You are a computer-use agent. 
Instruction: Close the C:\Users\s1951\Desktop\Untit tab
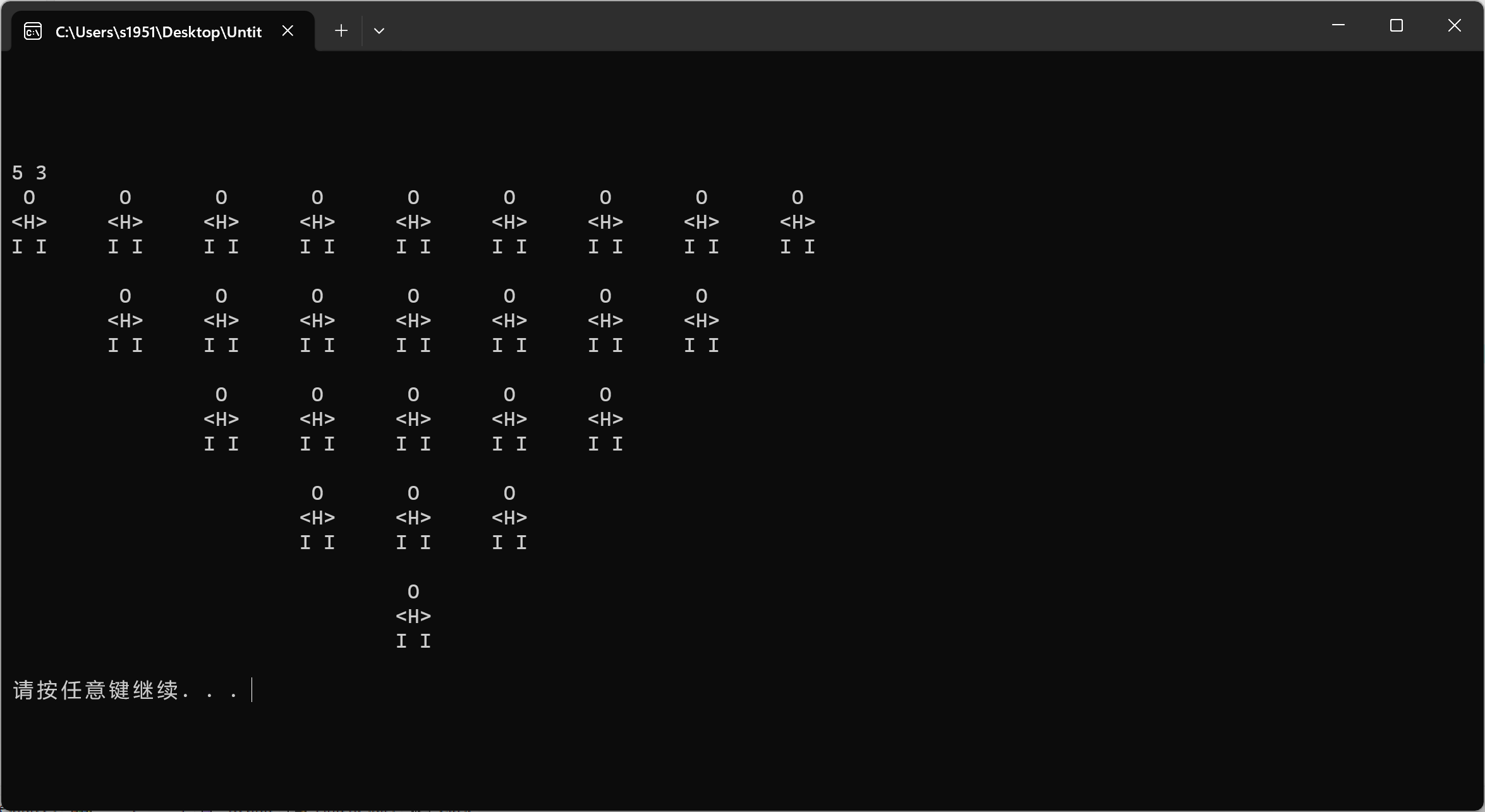(288, 30)
